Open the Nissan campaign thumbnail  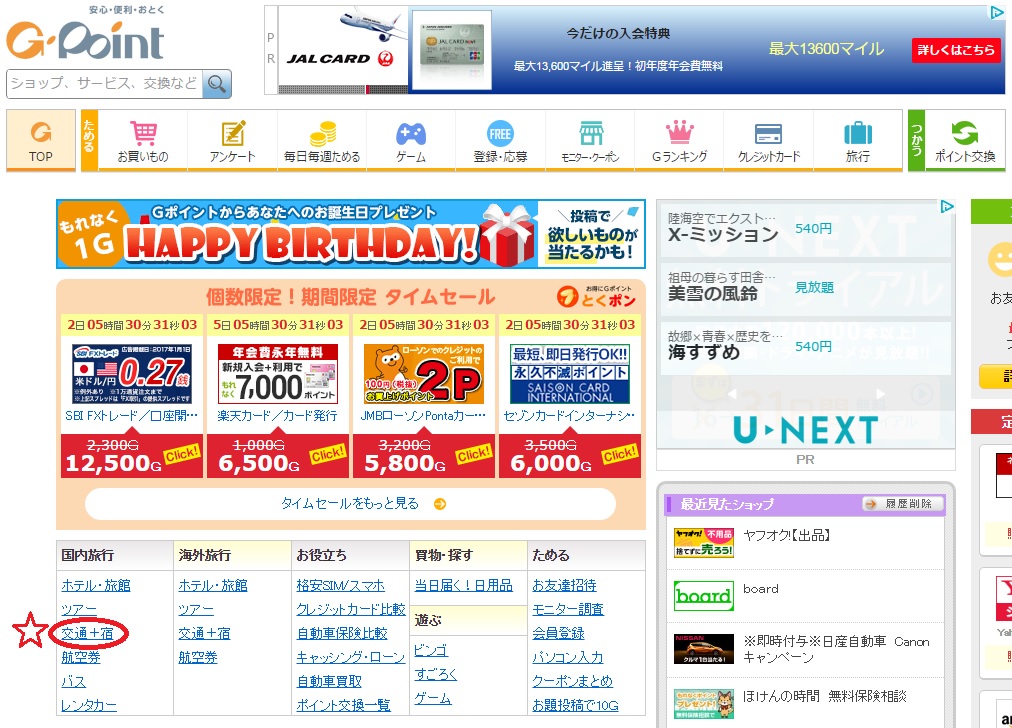tap(703, 649)
